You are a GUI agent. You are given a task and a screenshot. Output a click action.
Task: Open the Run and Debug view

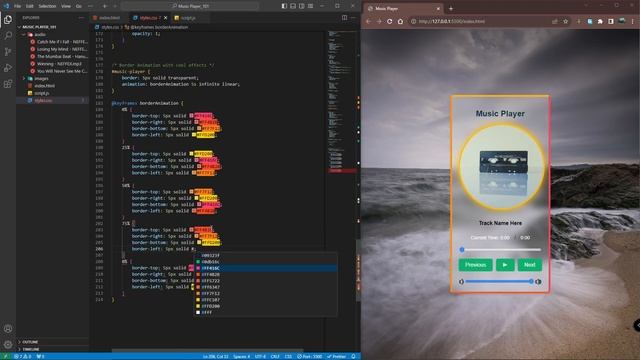pyautogui.click(x=8, y=68)
